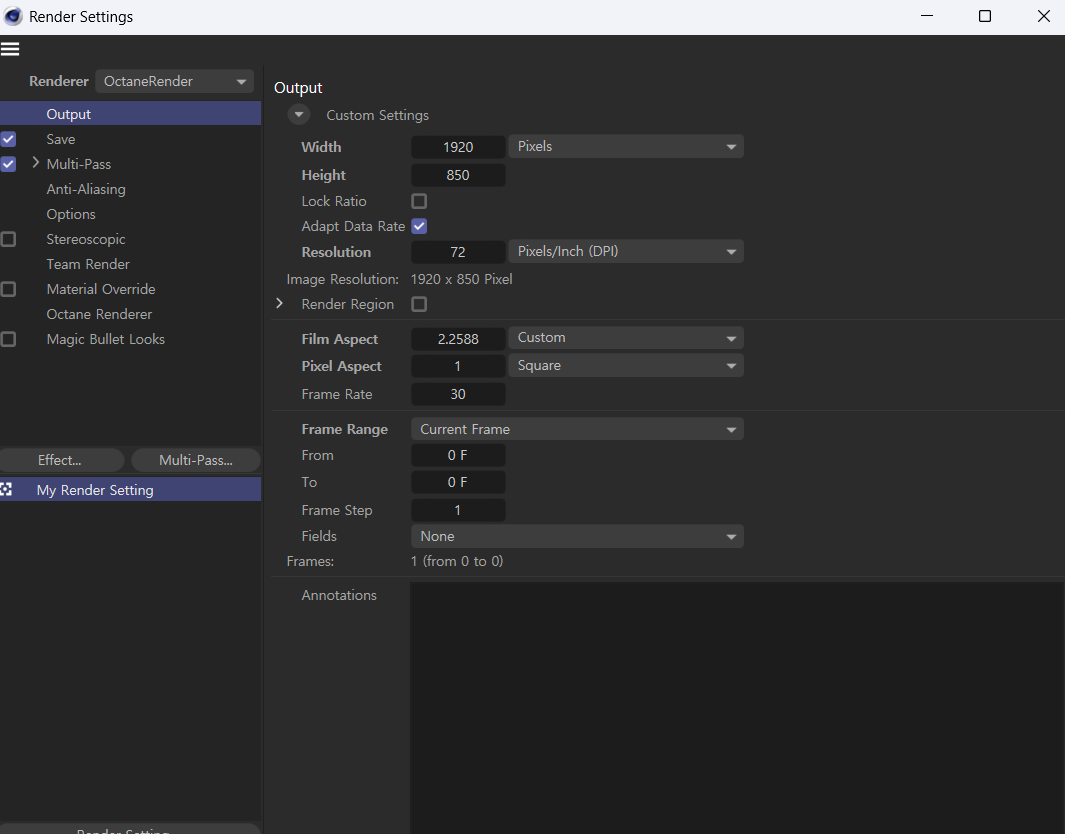
Task: Click the Film Aspect value field
Action: [458, 338]
